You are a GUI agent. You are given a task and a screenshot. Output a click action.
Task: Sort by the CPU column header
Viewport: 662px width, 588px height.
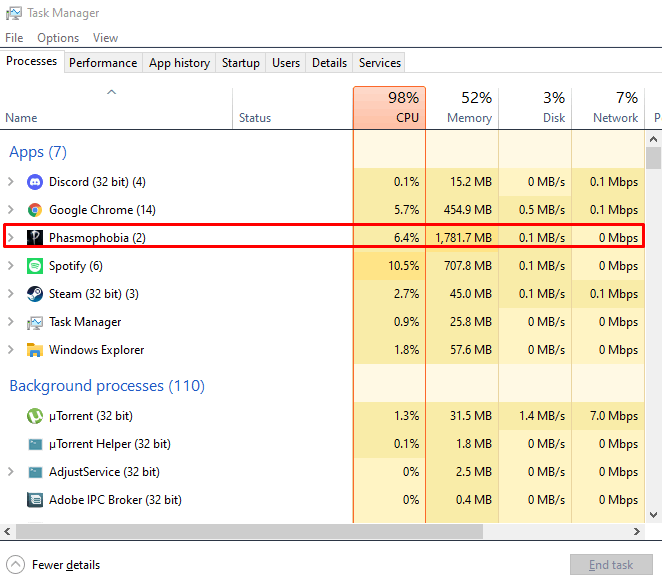pyautogui.click(x=389, y=108)
